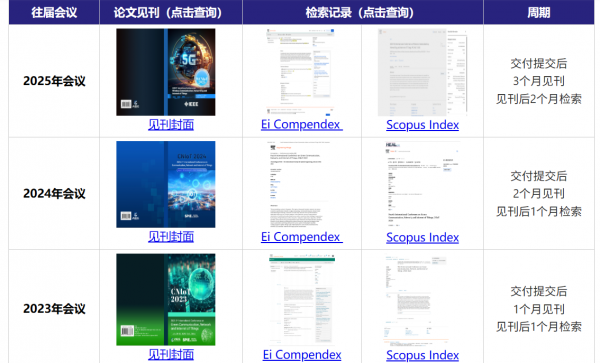Click the green CNIoT 2023 proceedings cover

click(166, 300)
